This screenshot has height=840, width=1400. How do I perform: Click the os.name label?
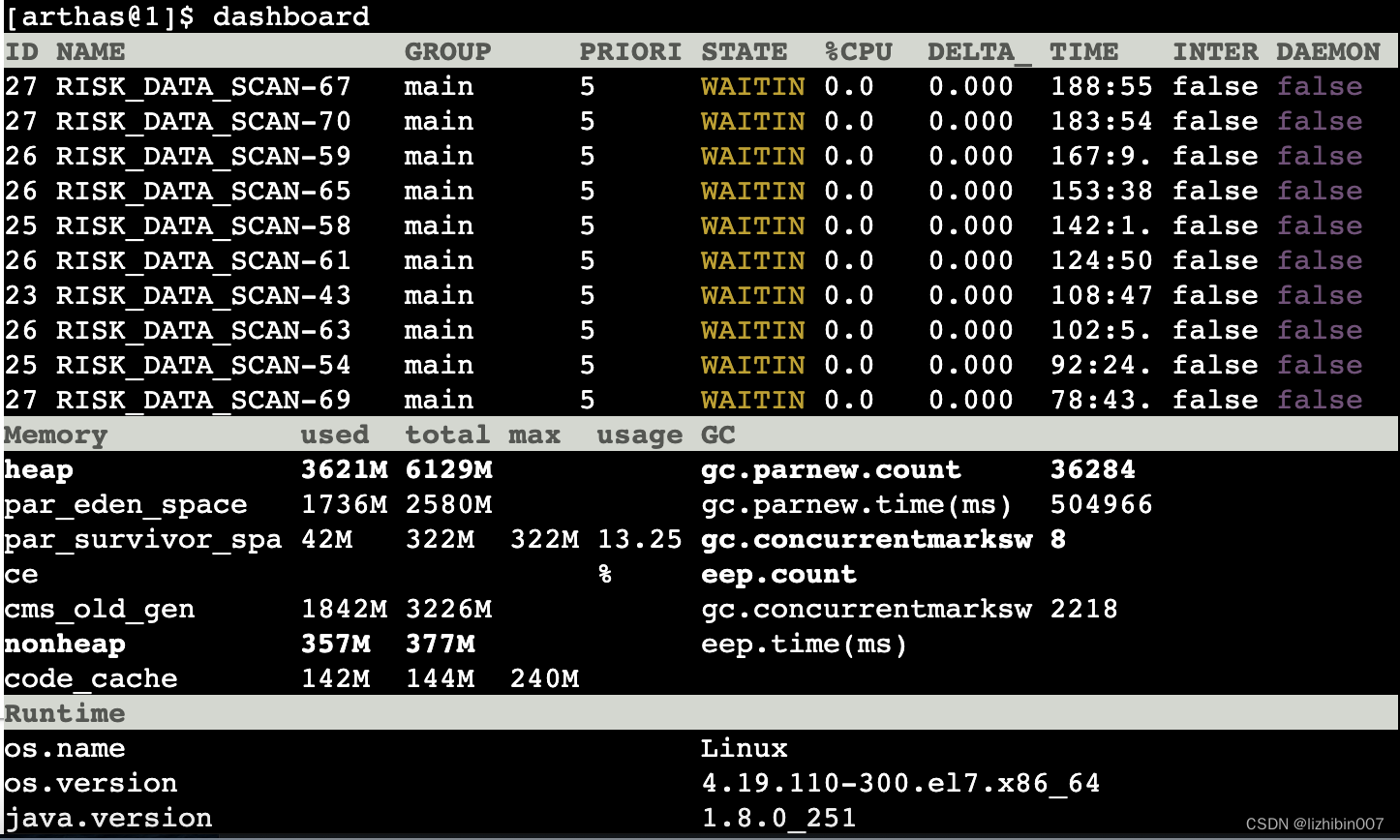pos(64,748)
